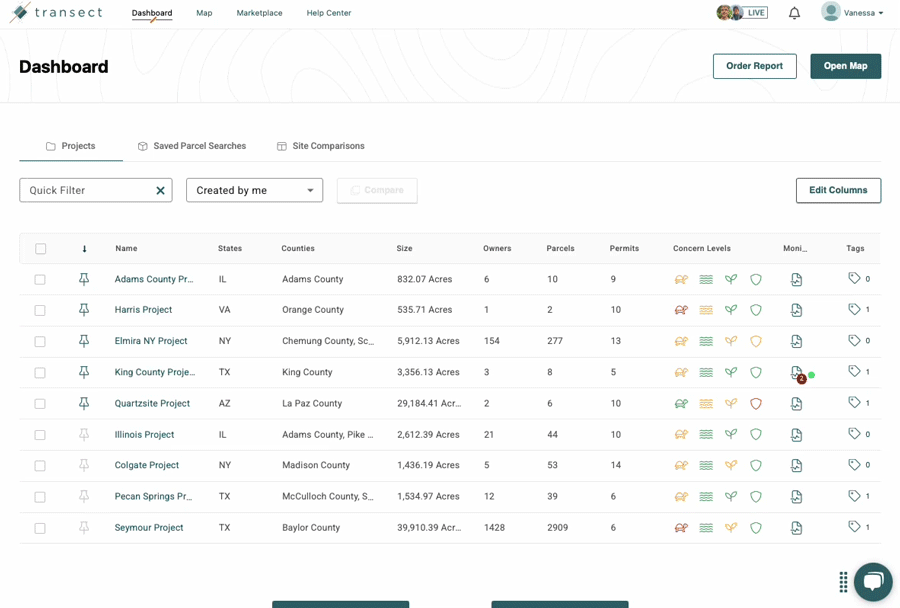The height and width of the screenshot is (608, 900).
Task: Switch to Saved Parcel Searches tab
Action: pyautogui.click(x=191, y=146)
